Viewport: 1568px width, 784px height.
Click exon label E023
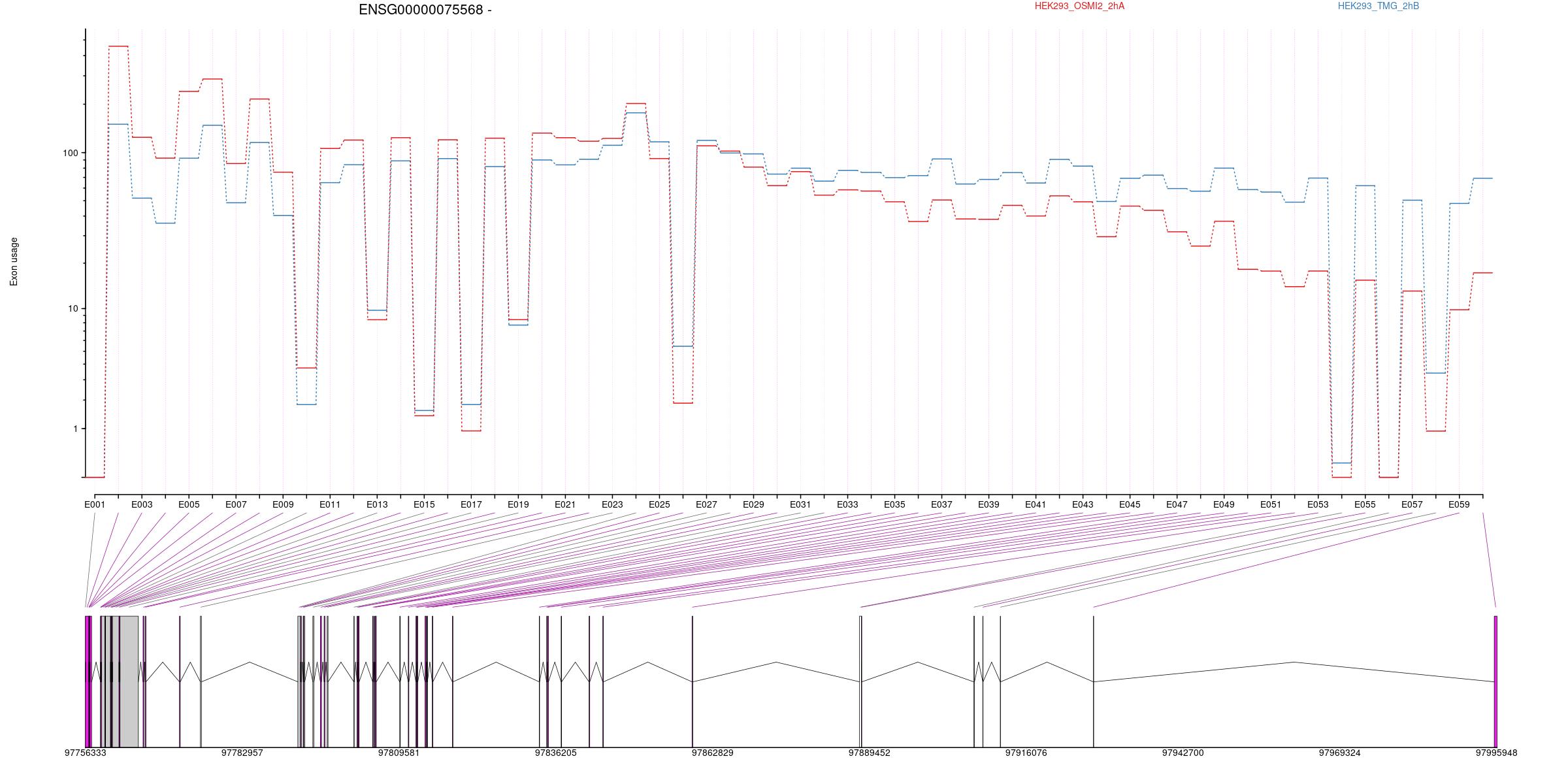click(612, 504)
